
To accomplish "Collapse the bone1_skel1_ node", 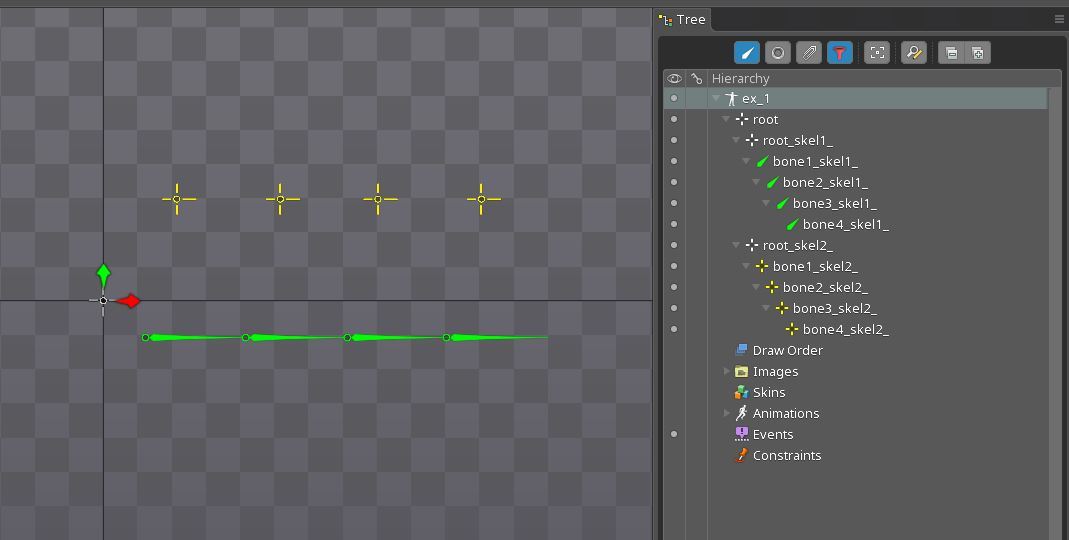I will 747,162.
